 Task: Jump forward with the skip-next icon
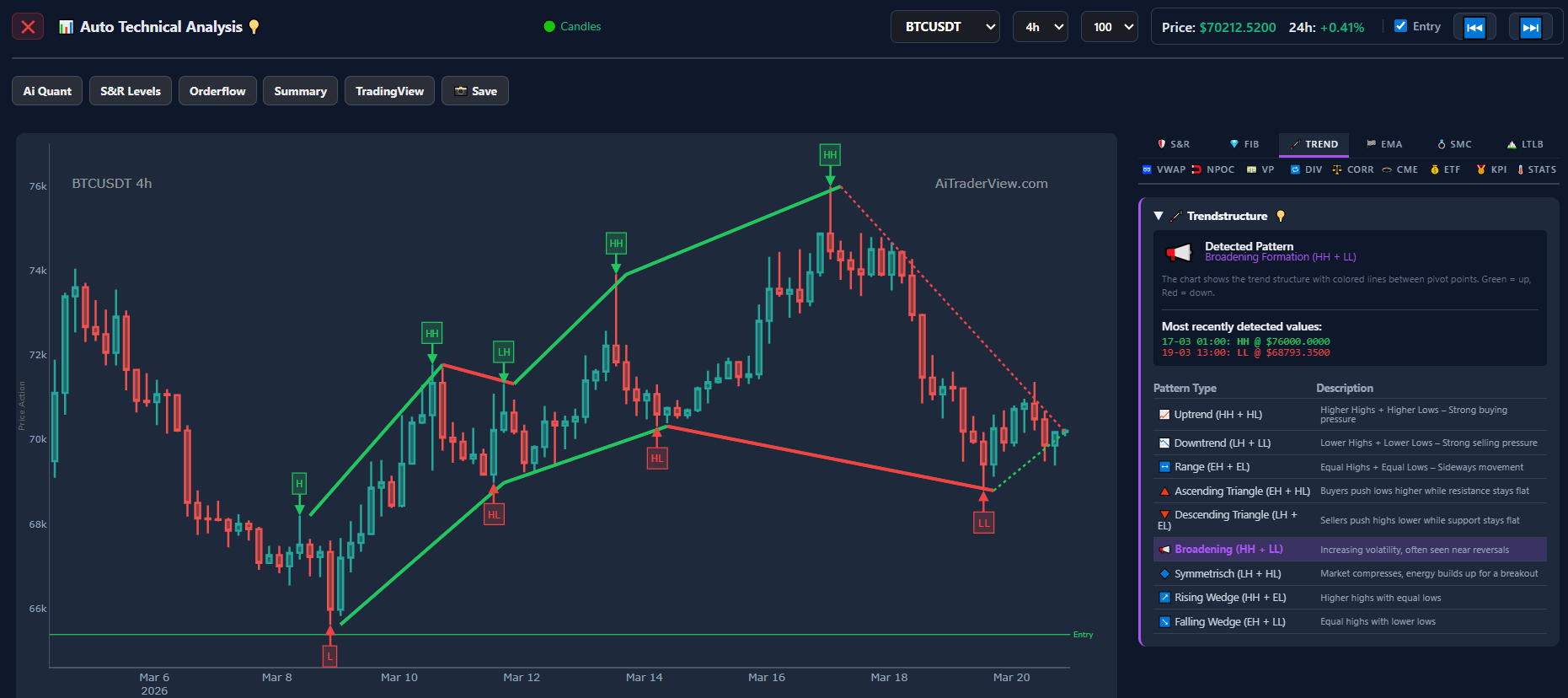coord(1530,27)
